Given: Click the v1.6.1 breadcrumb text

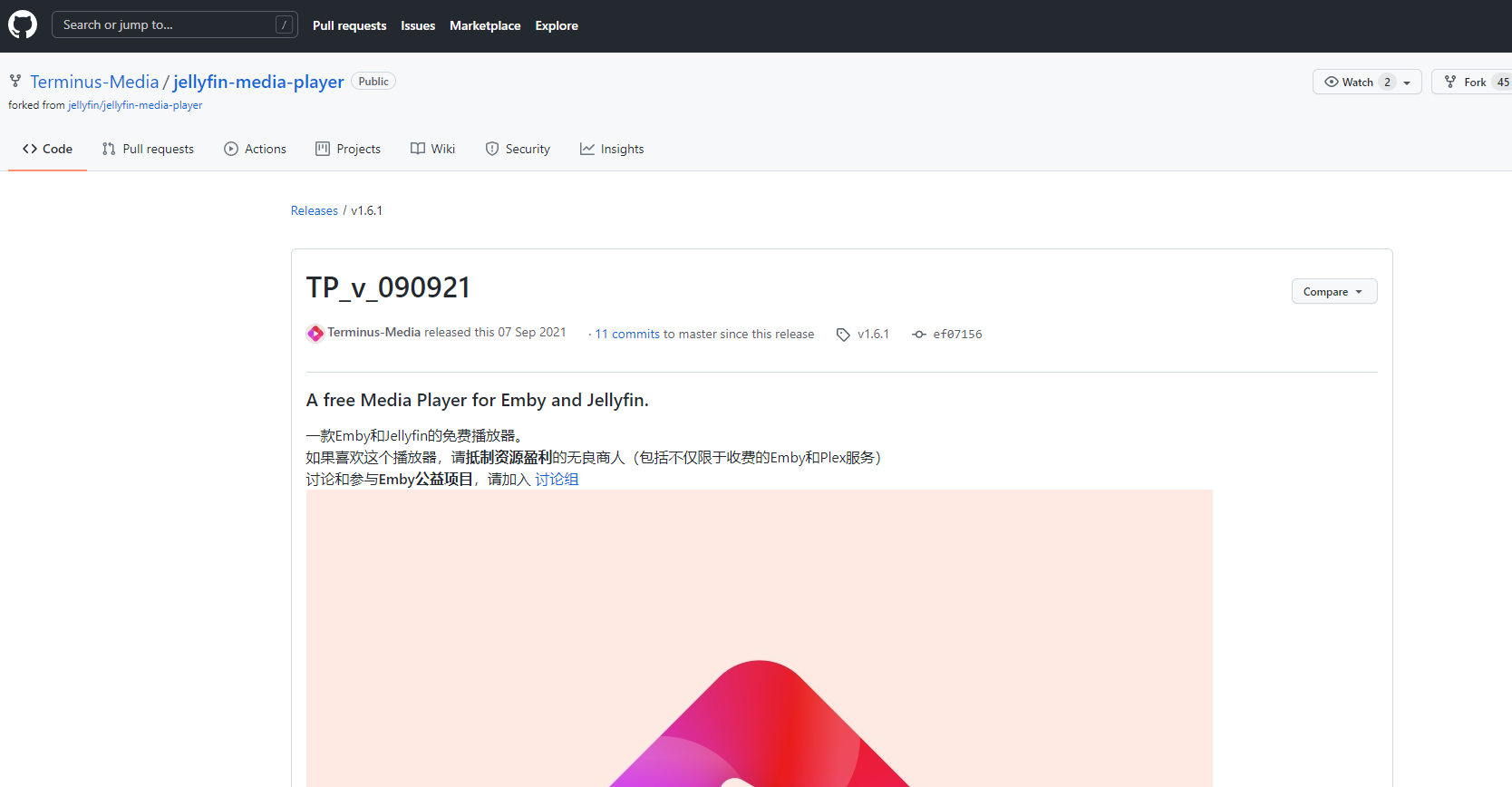Looking at the screenshot, I should pos(367,210).
